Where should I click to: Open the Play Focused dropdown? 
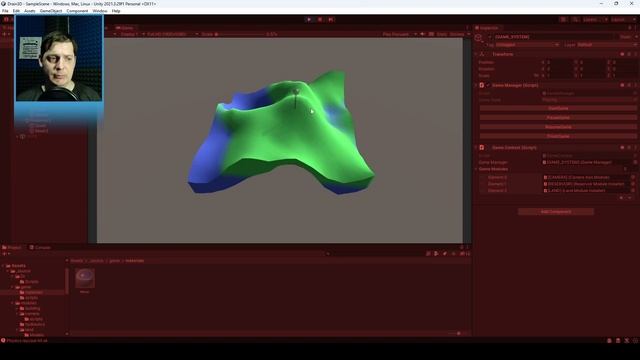tap(399, 34)
